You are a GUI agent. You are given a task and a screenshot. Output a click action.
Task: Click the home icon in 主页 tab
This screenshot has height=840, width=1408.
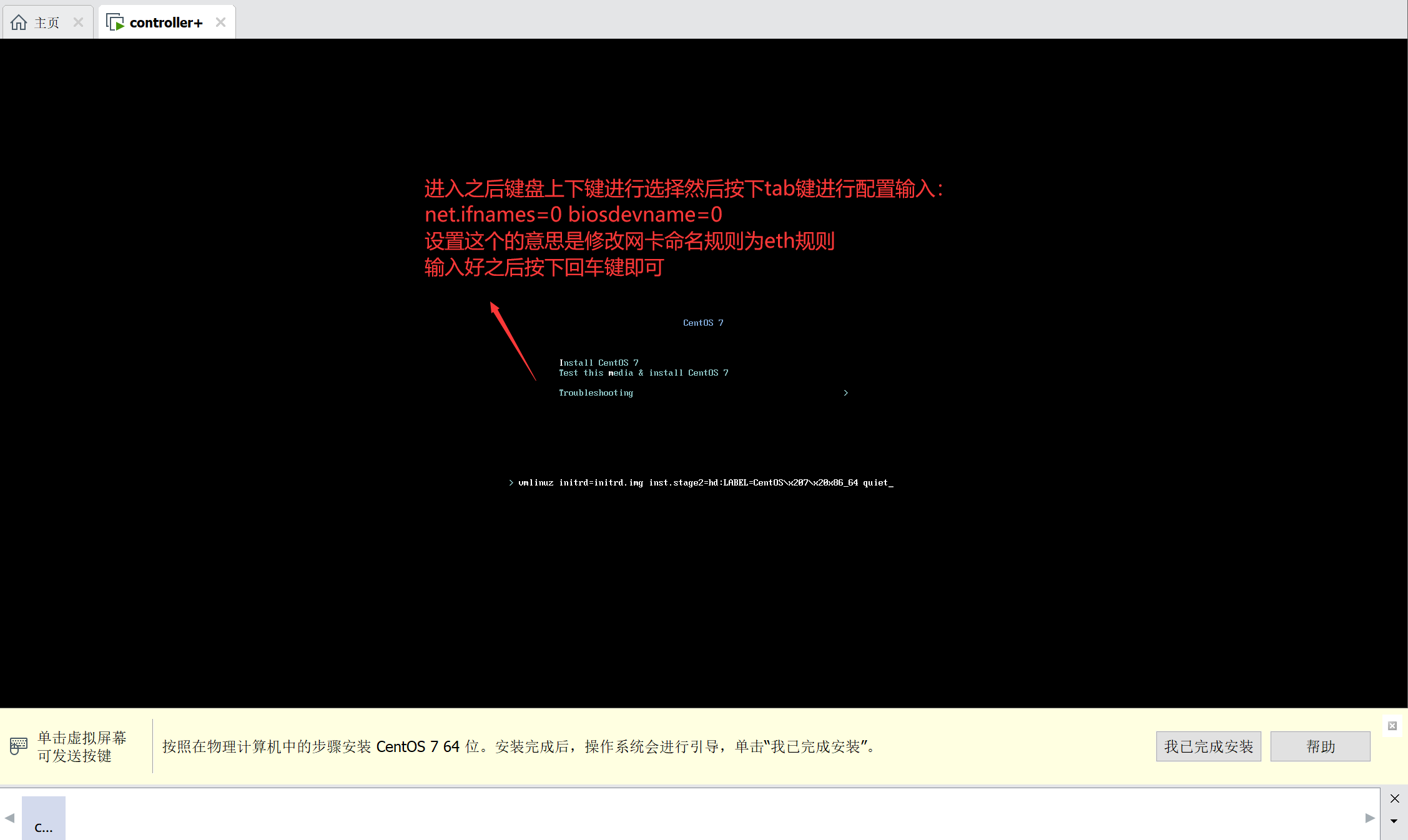(19, 22)
